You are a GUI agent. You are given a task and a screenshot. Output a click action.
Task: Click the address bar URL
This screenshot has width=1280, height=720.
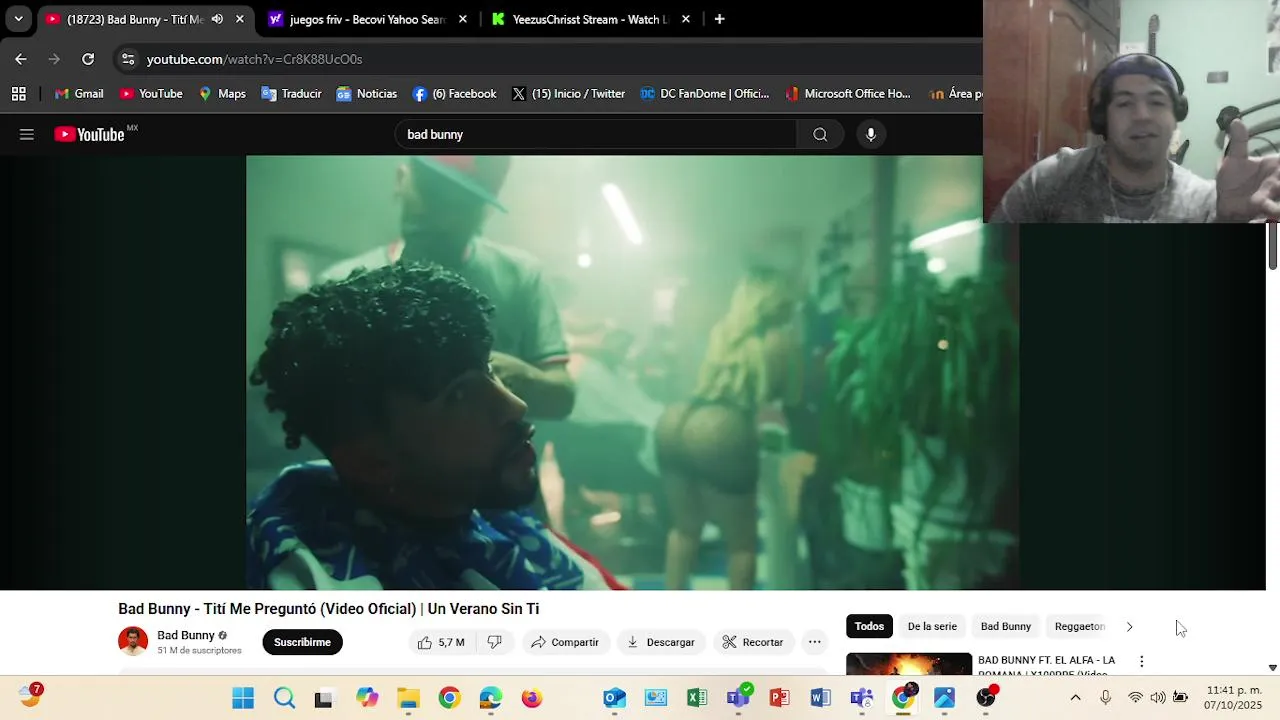pos(254,59)
